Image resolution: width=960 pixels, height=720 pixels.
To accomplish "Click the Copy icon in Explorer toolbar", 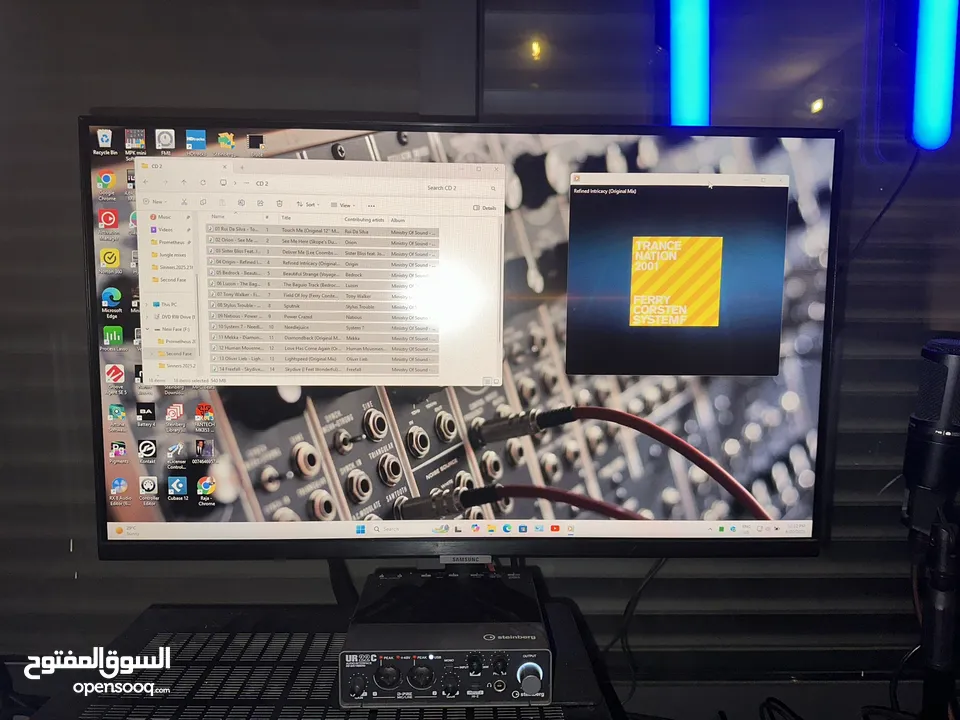I will 203,202.
